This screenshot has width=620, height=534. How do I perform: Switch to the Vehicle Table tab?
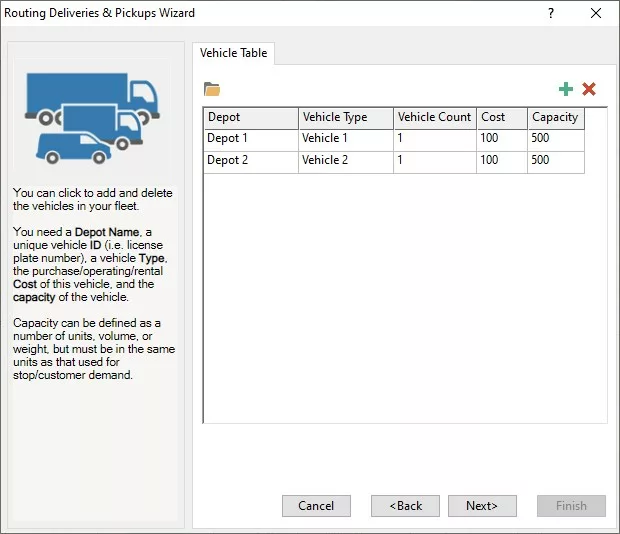point(233,53)
